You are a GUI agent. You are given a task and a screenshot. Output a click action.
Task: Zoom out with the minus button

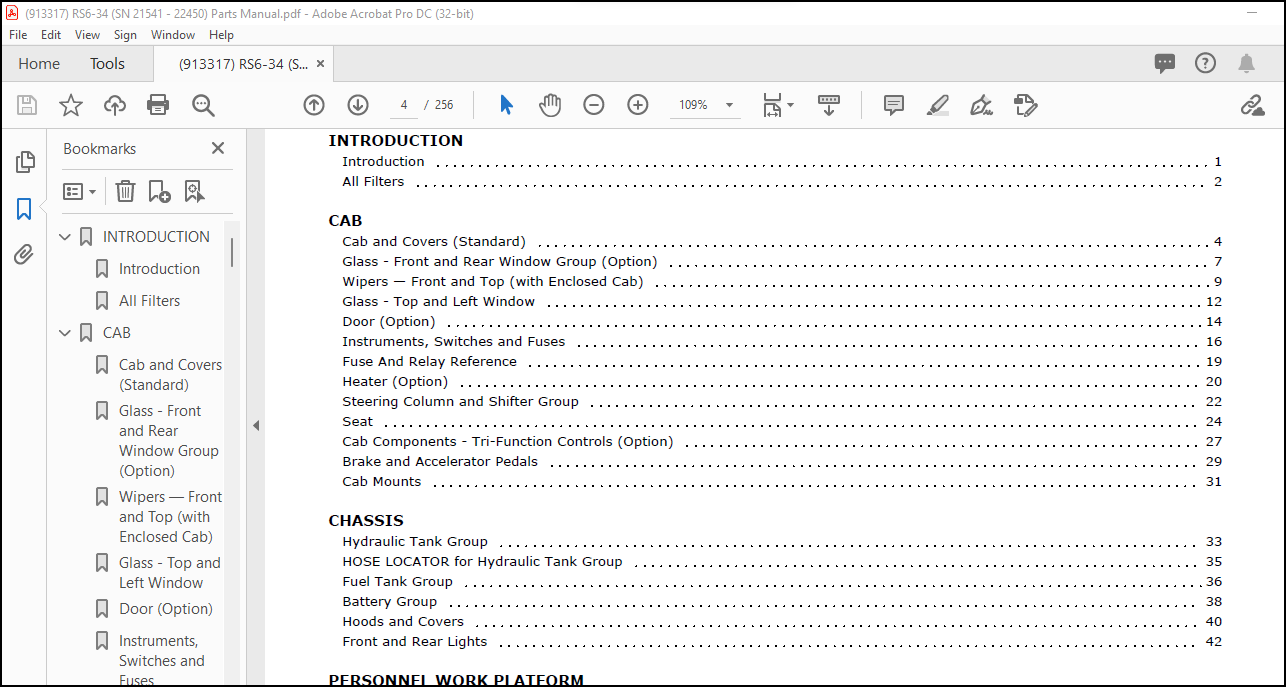click(594, 105)
